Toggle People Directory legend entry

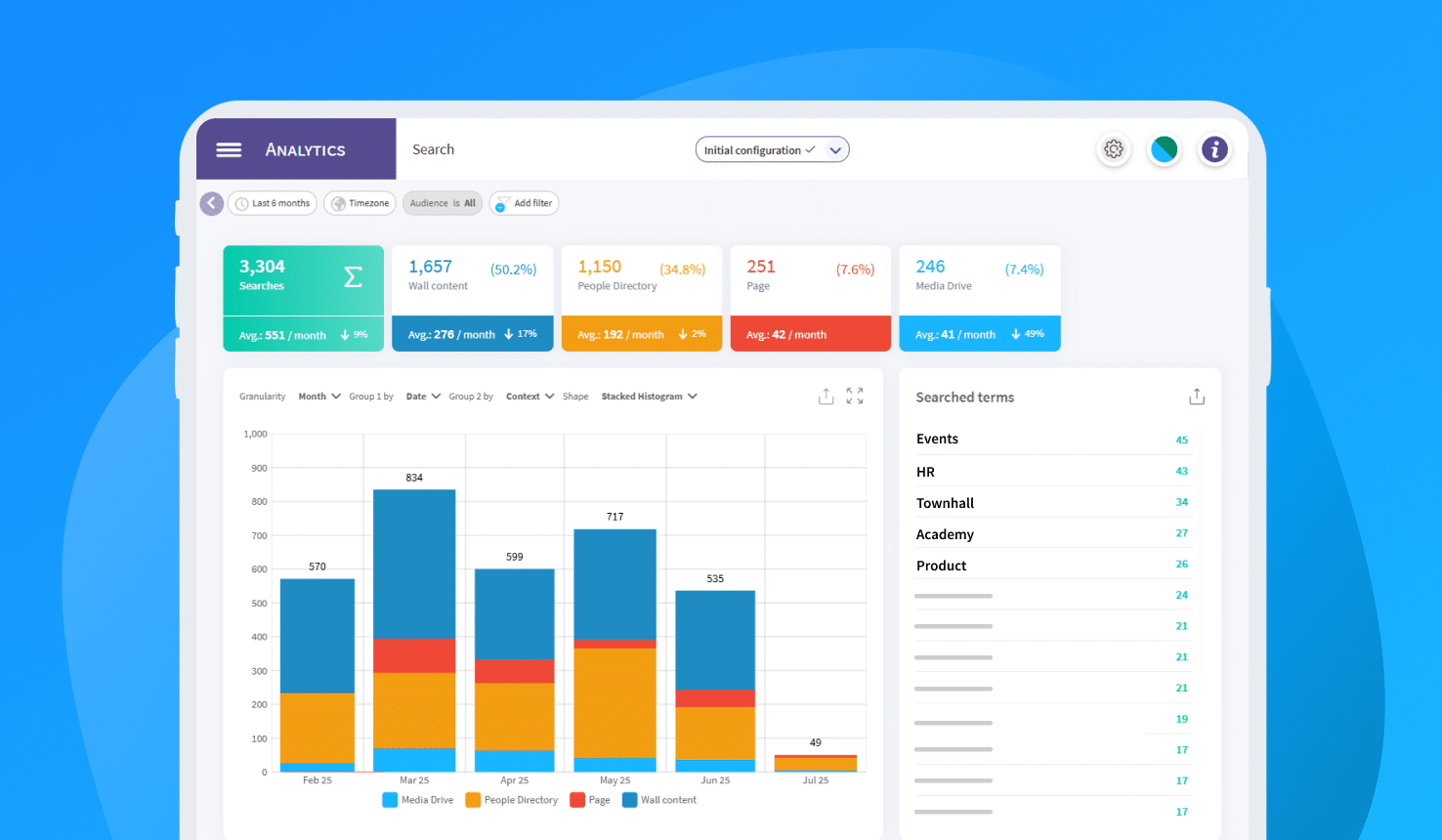point(512,800)
